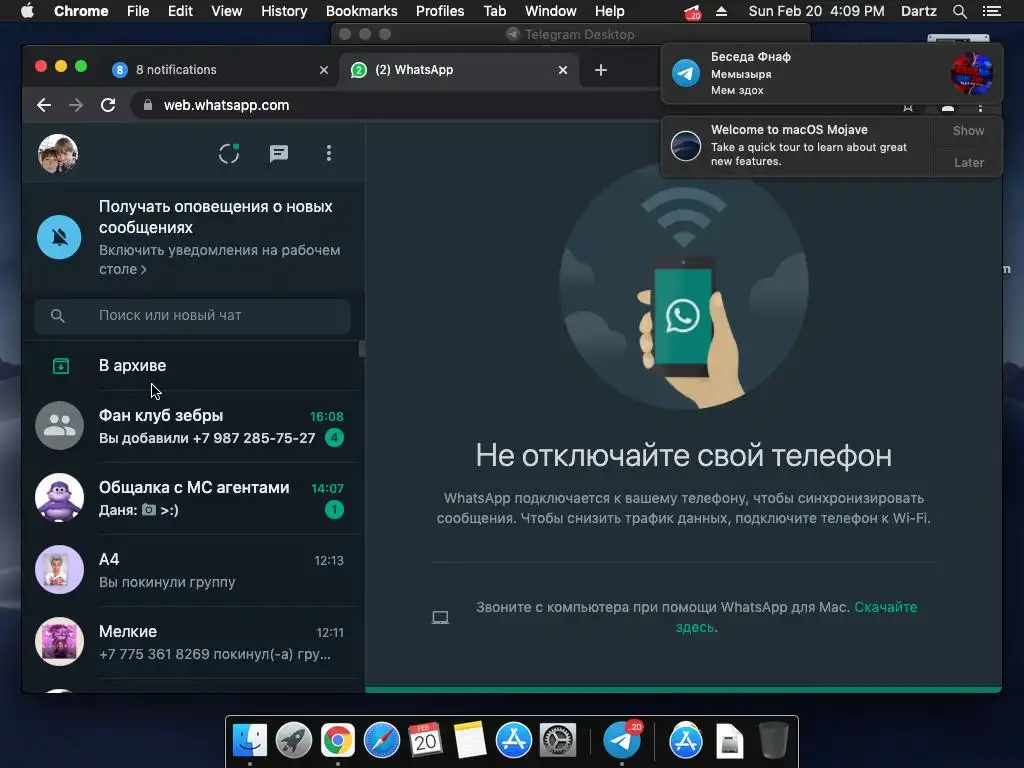1024x768 pixels.
Task: Open Notes from the Dock
Action: [x=469, y=741]
